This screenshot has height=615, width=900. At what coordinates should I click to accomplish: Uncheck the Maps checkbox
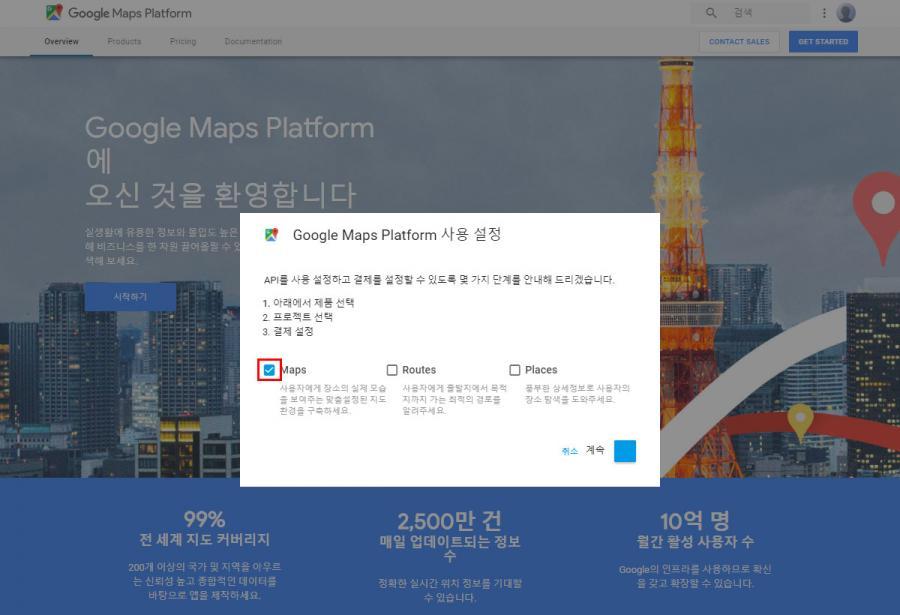point(269,370)
